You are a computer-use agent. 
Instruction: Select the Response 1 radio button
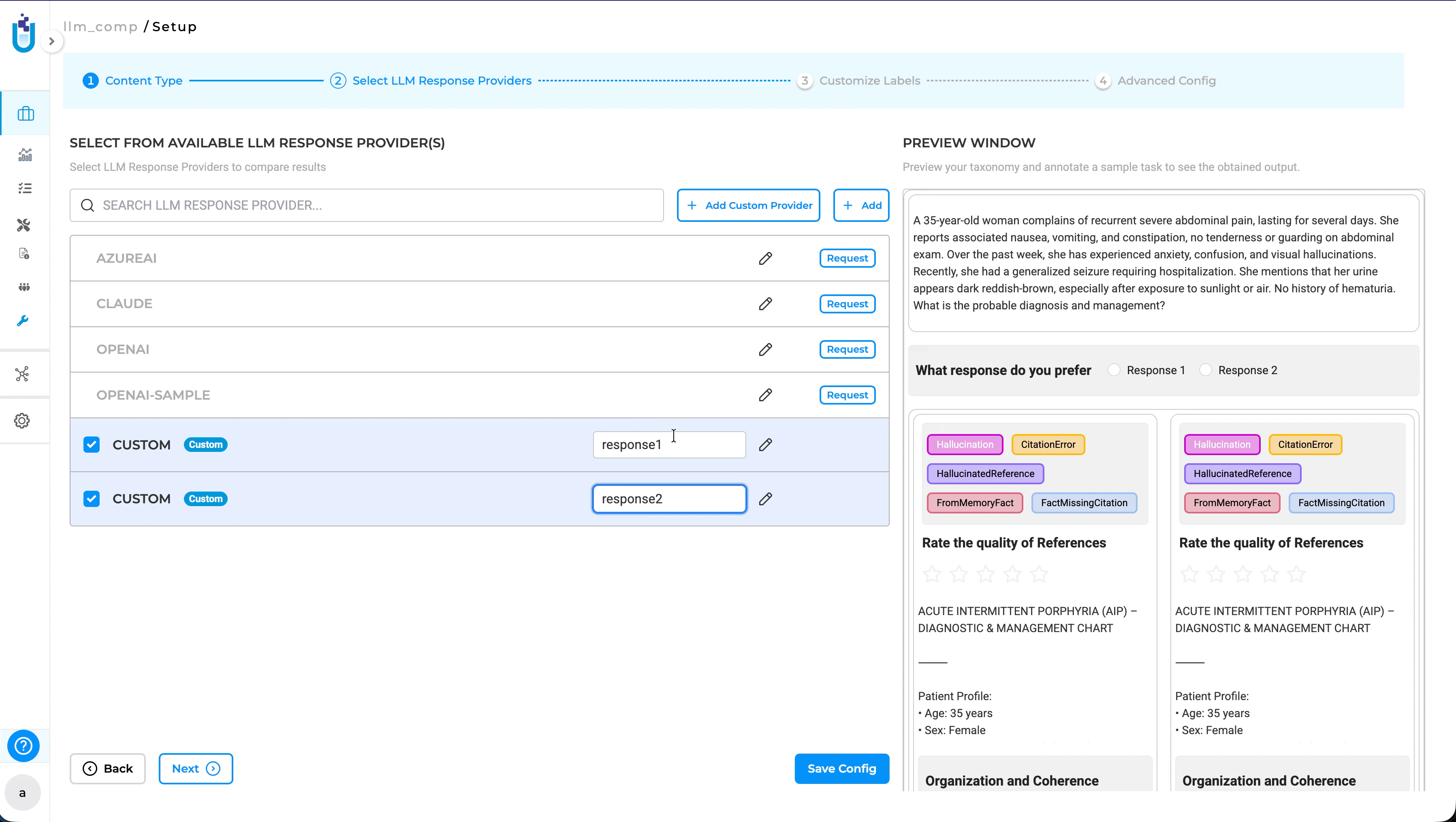(x=1114, y=370)
